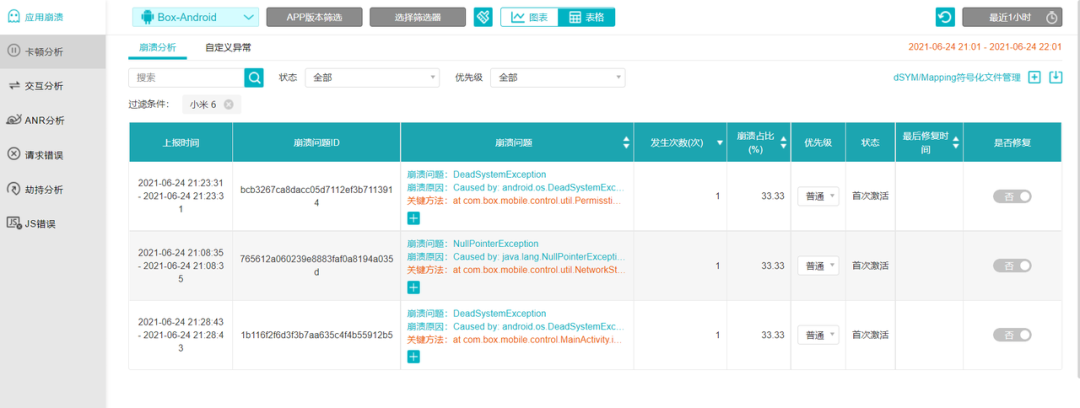
Task: Click the upload symbol file plus icon
Action: pos(1035,77)
